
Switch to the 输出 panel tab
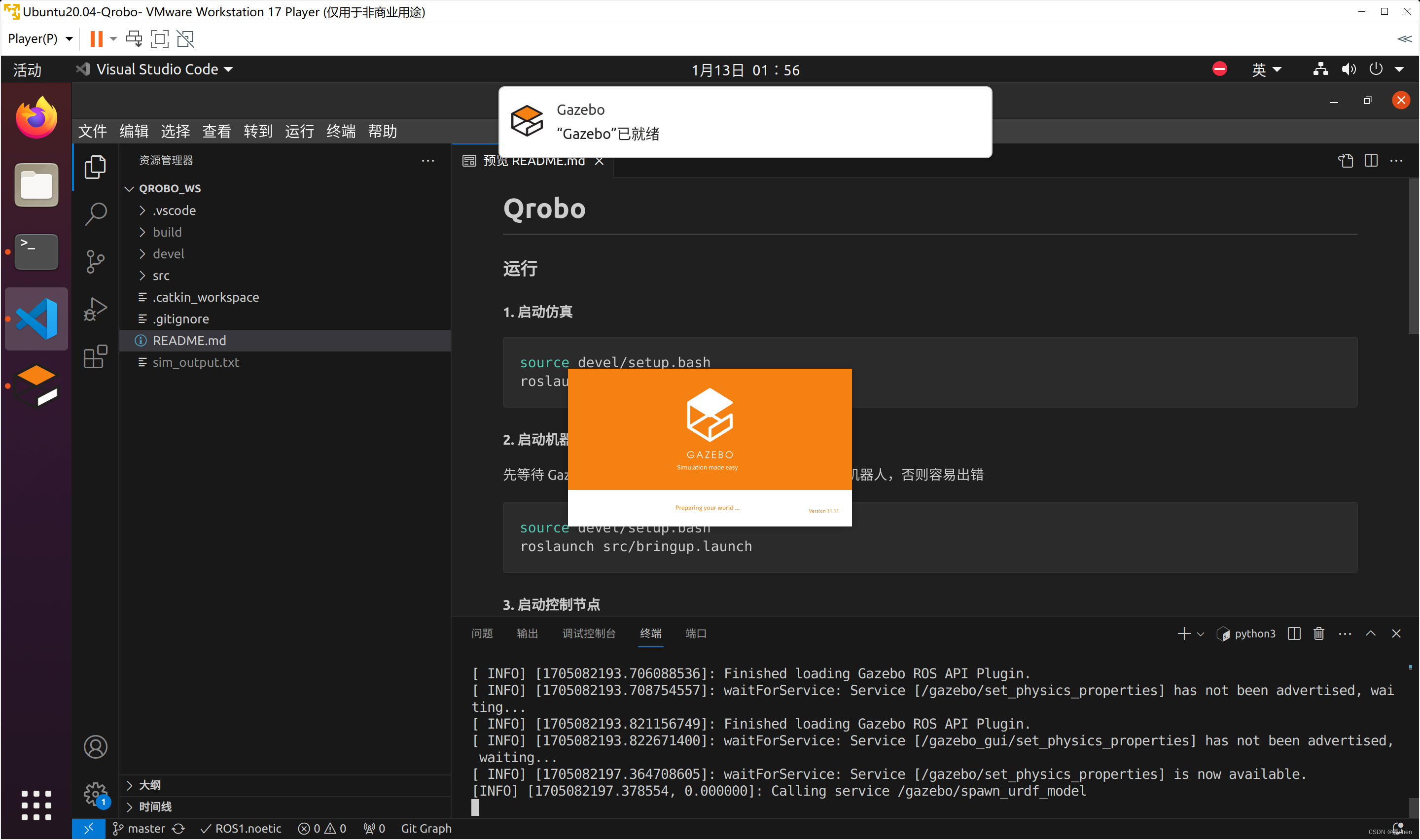(x=527, y=633)
